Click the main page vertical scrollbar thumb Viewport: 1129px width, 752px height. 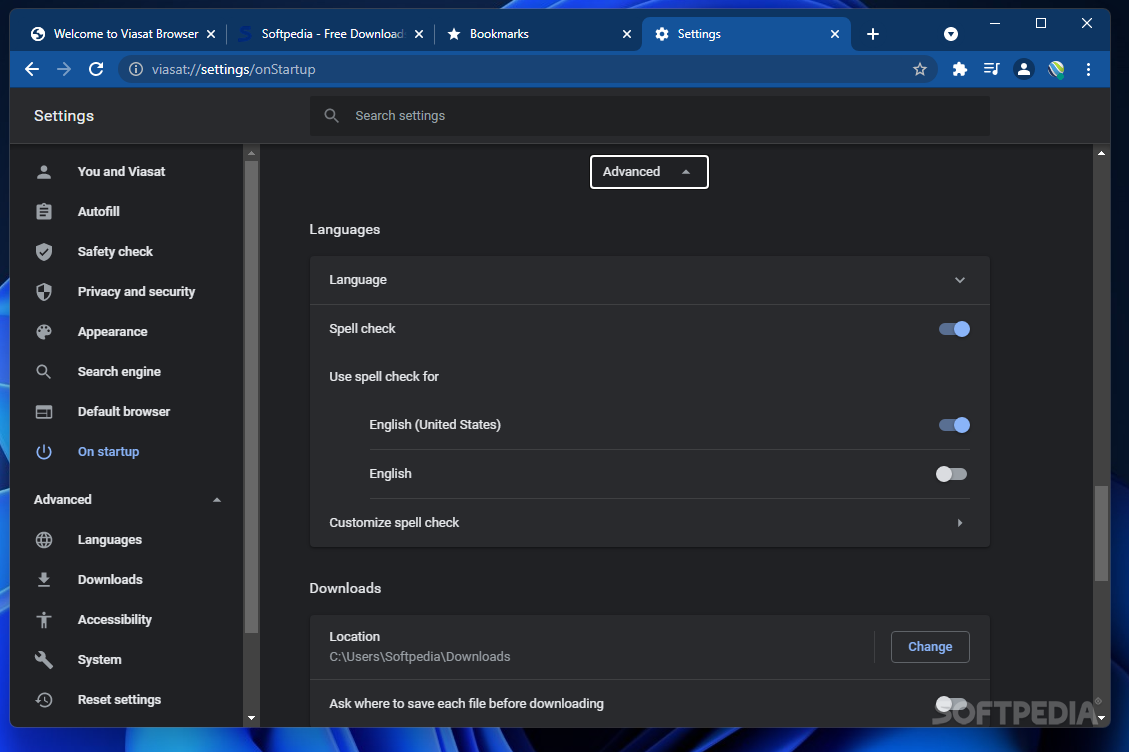1101,533
